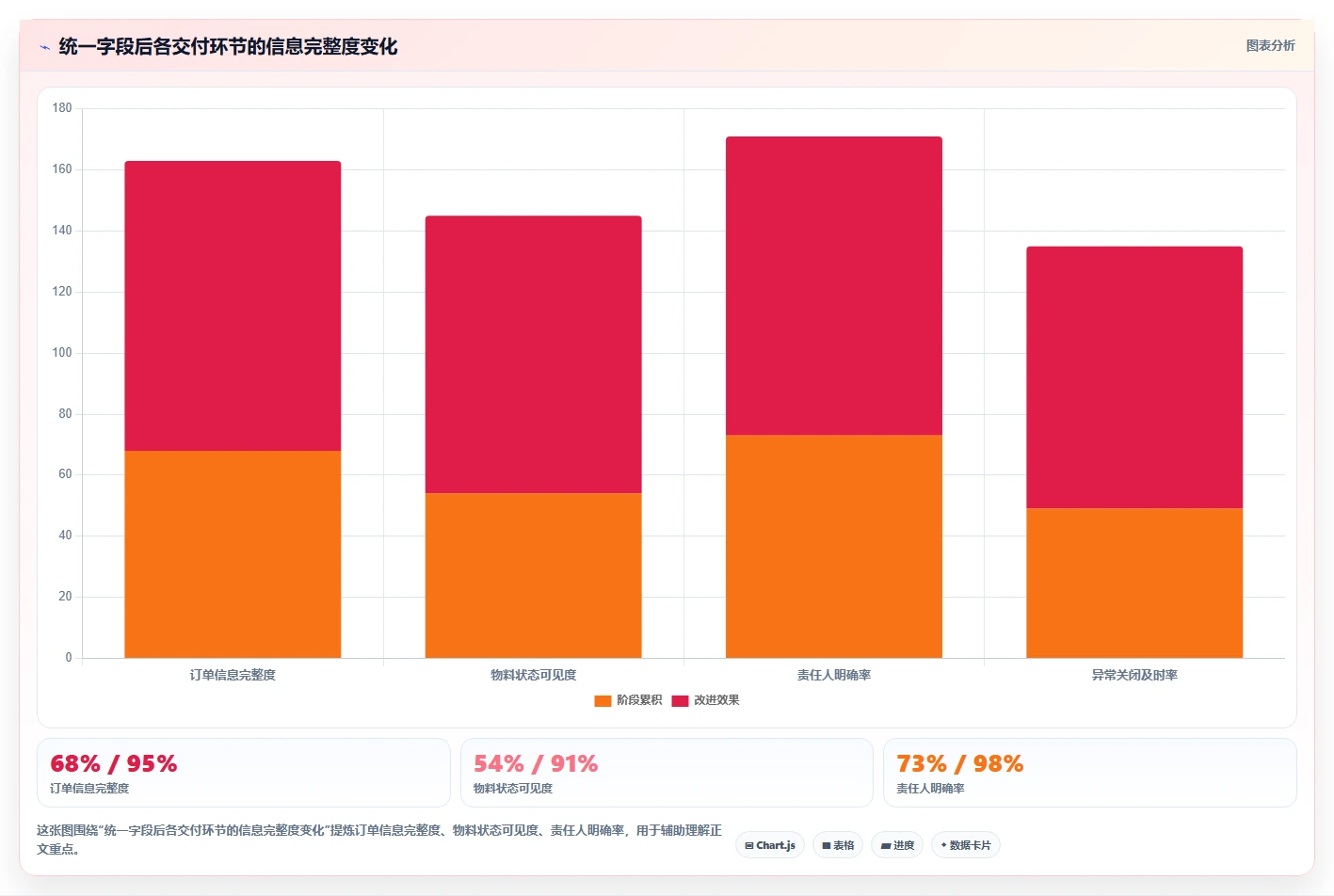Click y-axis tick label 60
Screen dimensions: 1334x896
[x=65, y=474]
